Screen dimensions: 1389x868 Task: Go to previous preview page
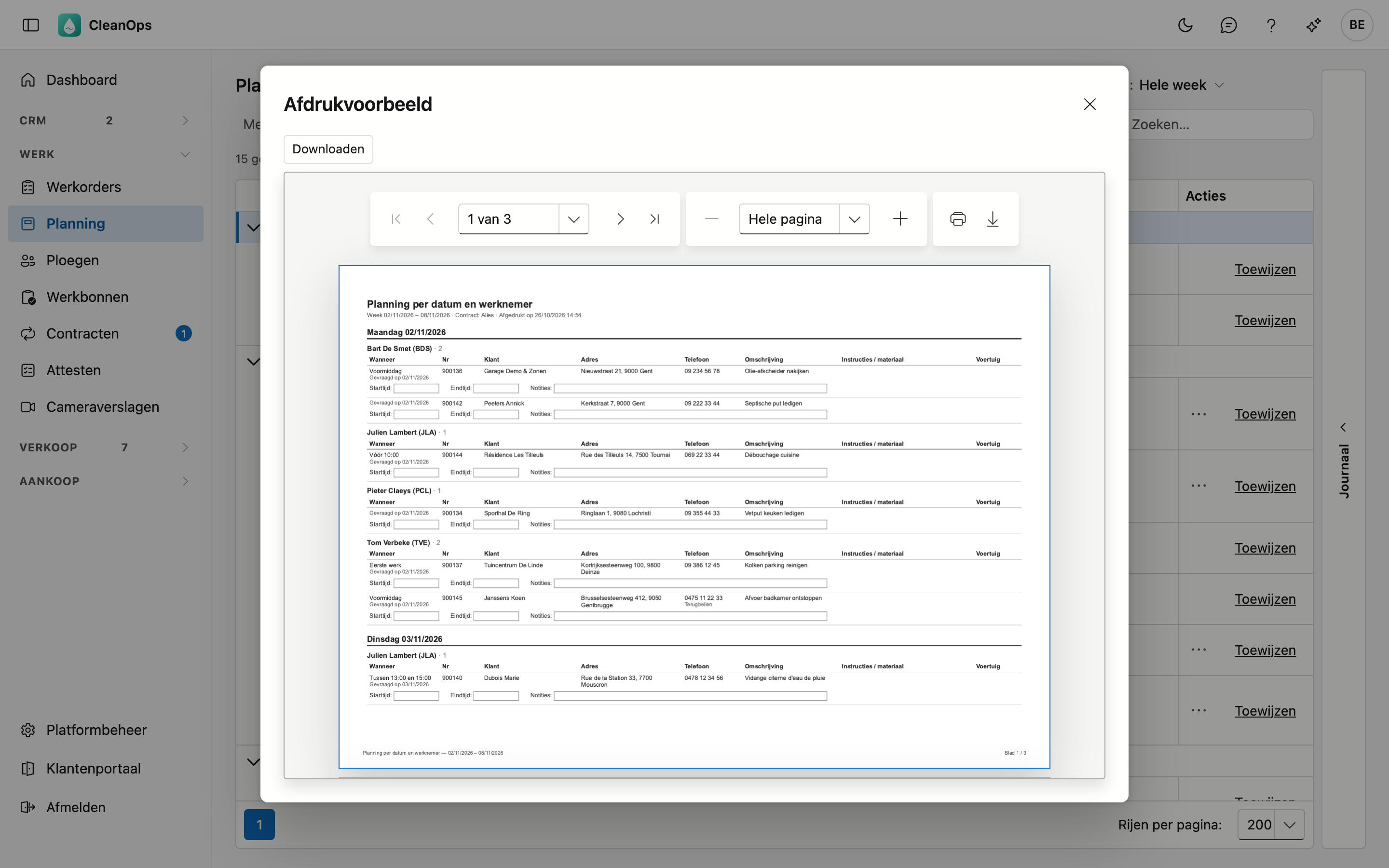pos(431,219)
